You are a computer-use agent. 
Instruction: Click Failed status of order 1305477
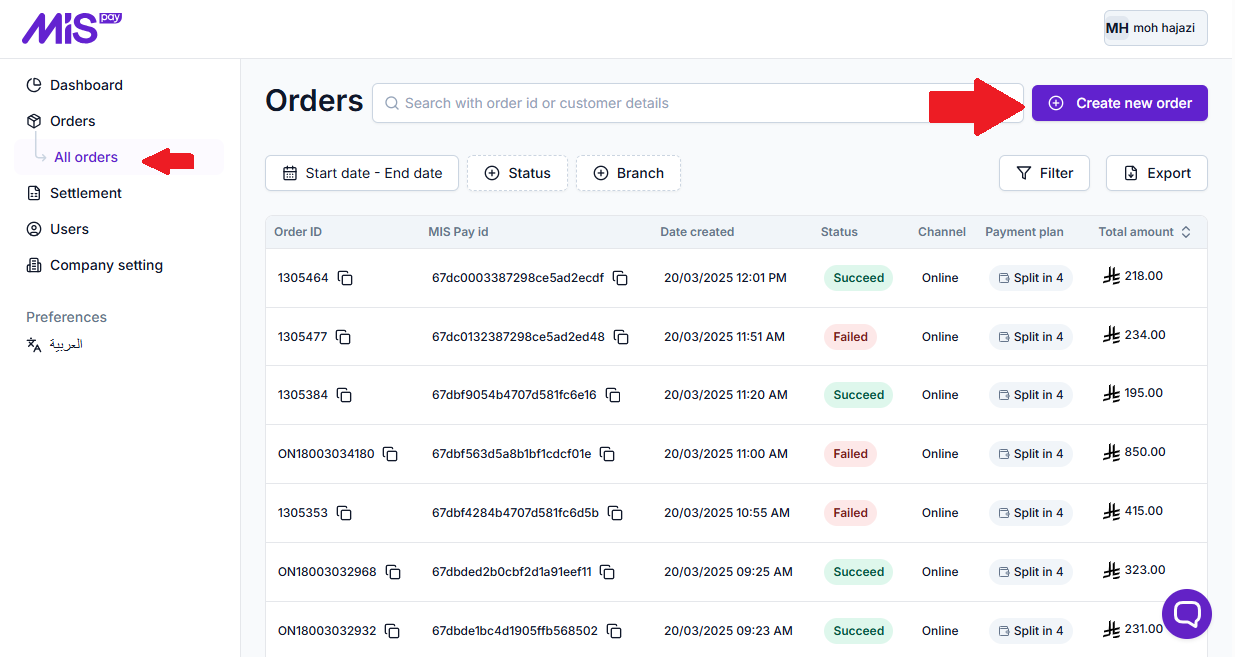click(850, 337)
